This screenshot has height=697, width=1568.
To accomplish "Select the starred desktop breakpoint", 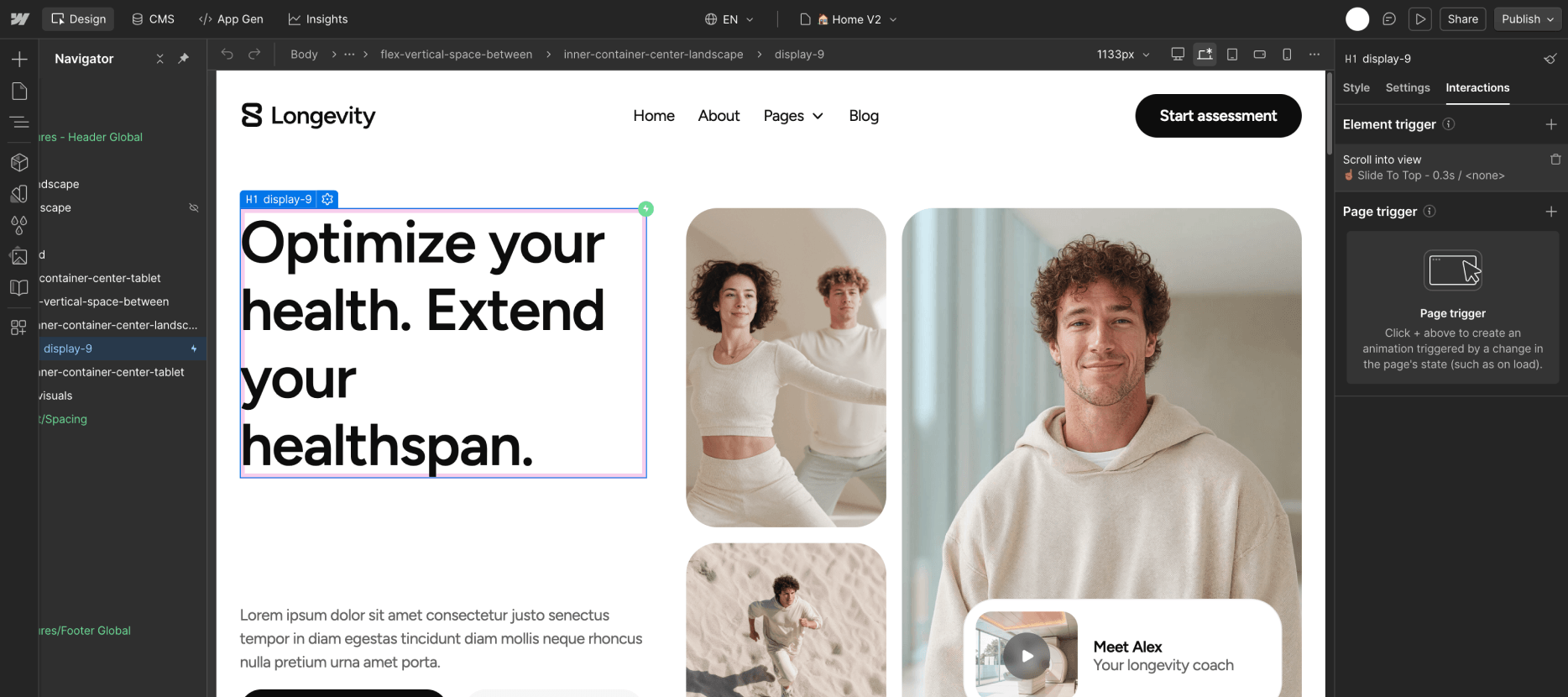I will coord(1205,54).
